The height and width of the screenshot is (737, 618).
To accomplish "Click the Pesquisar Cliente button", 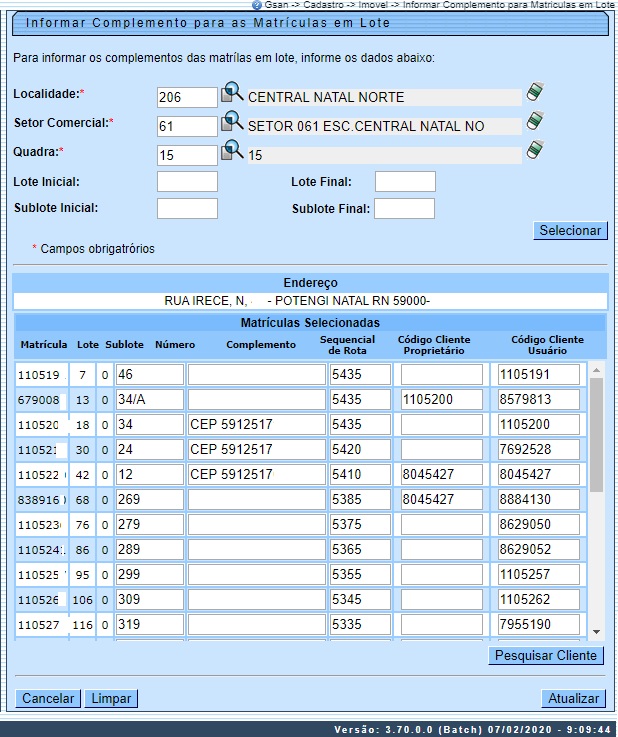I will (546, 656).
